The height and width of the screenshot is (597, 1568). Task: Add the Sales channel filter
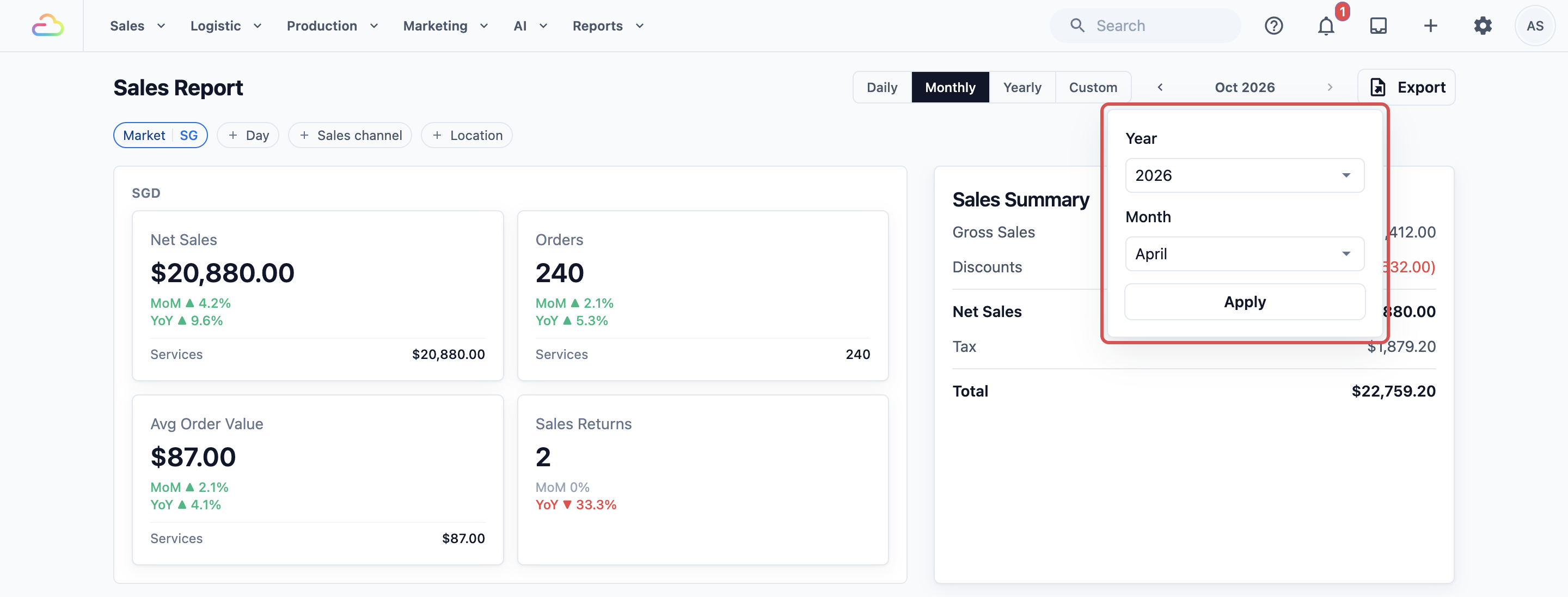pyautogui.click(x=350, y=135)
